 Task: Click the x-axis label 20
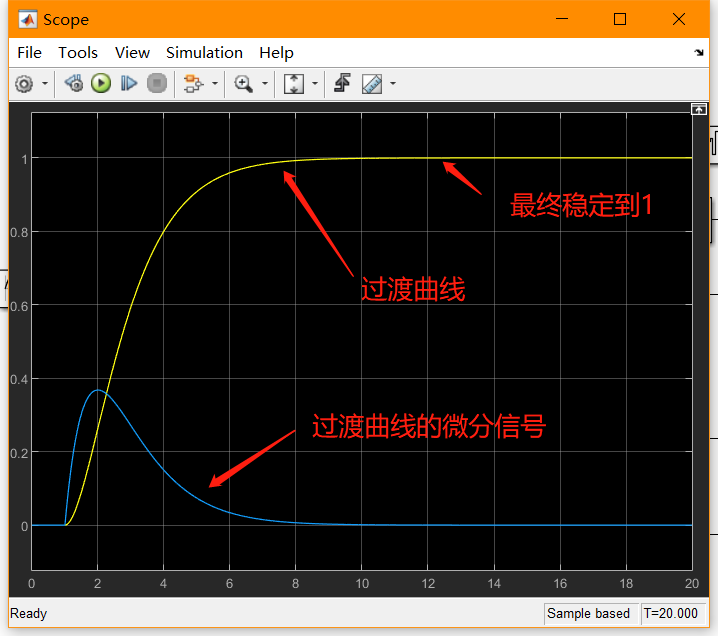point(692,584)
